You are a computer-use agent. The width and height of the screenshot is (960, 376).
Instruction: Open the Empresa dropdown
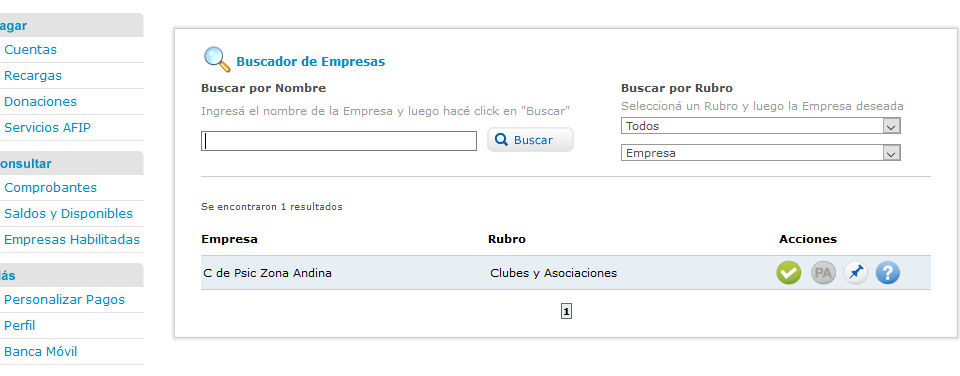pyautogui.click(x=760, y=152)
